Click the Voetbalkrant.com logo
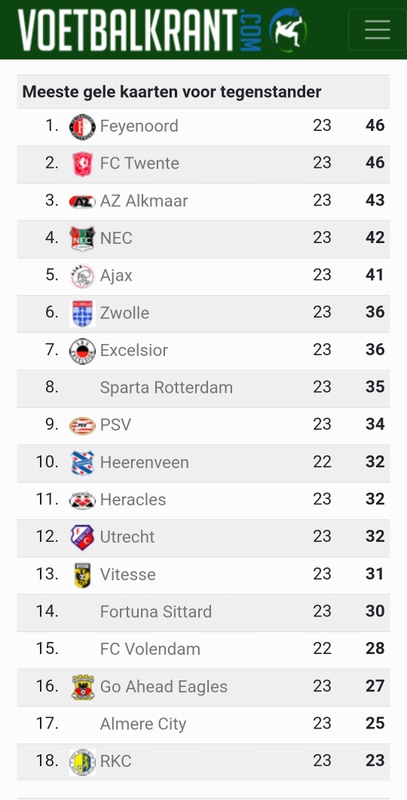The height and width of the screenshot is (800, 407). (162, 29)
